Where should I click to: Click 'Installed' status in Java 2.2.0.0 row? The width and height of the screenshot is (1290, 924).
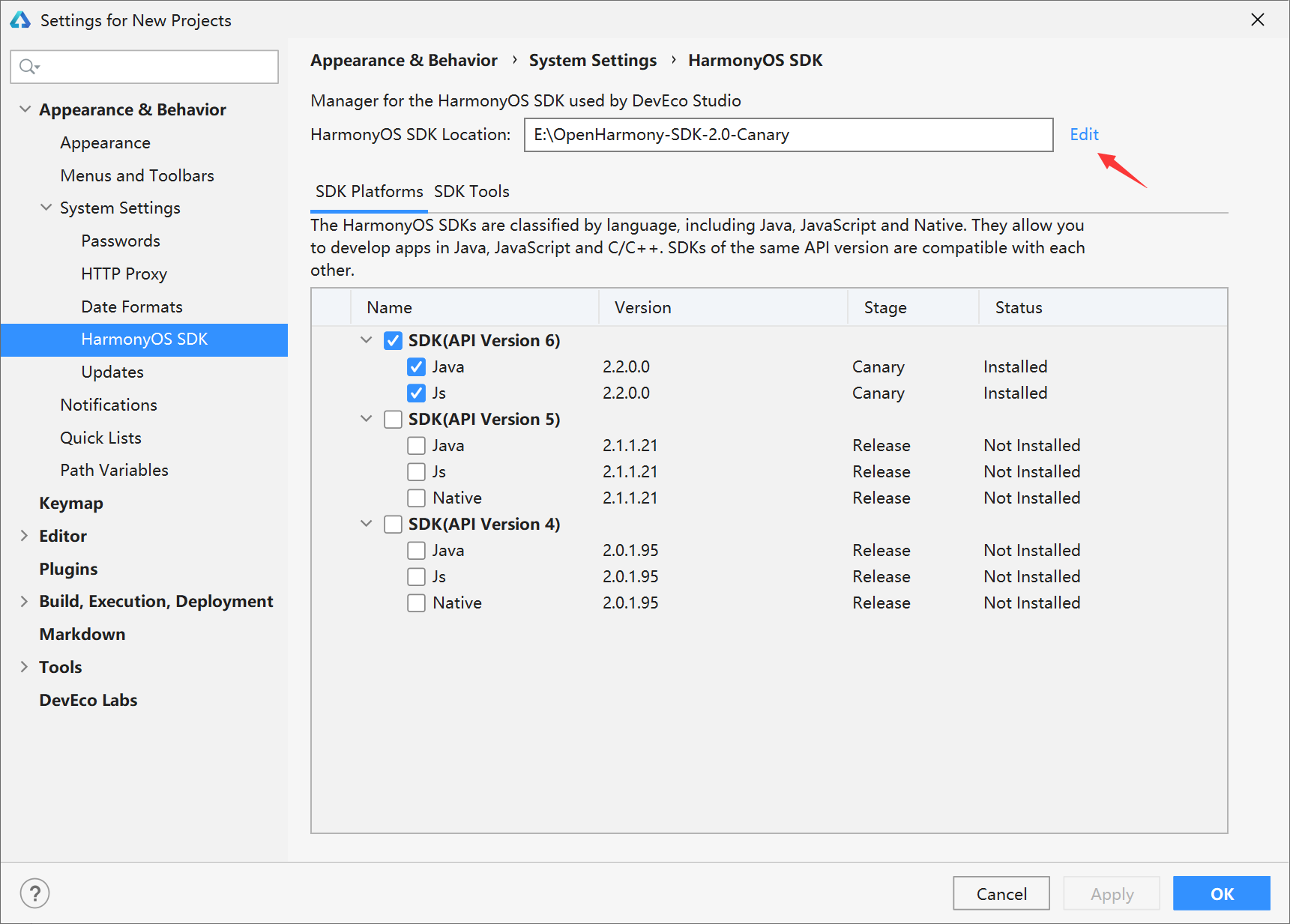pyautogui.click(x=1015, y=366)
